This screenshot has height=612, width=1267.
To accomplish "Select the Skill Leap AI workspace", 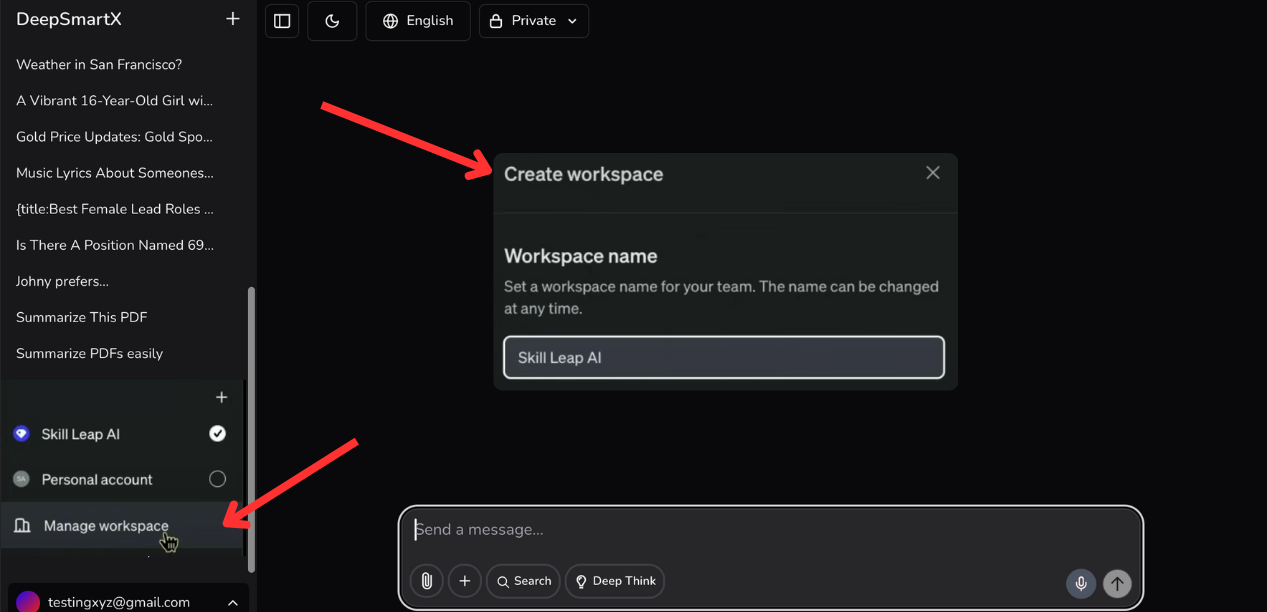I will (81, 434).
